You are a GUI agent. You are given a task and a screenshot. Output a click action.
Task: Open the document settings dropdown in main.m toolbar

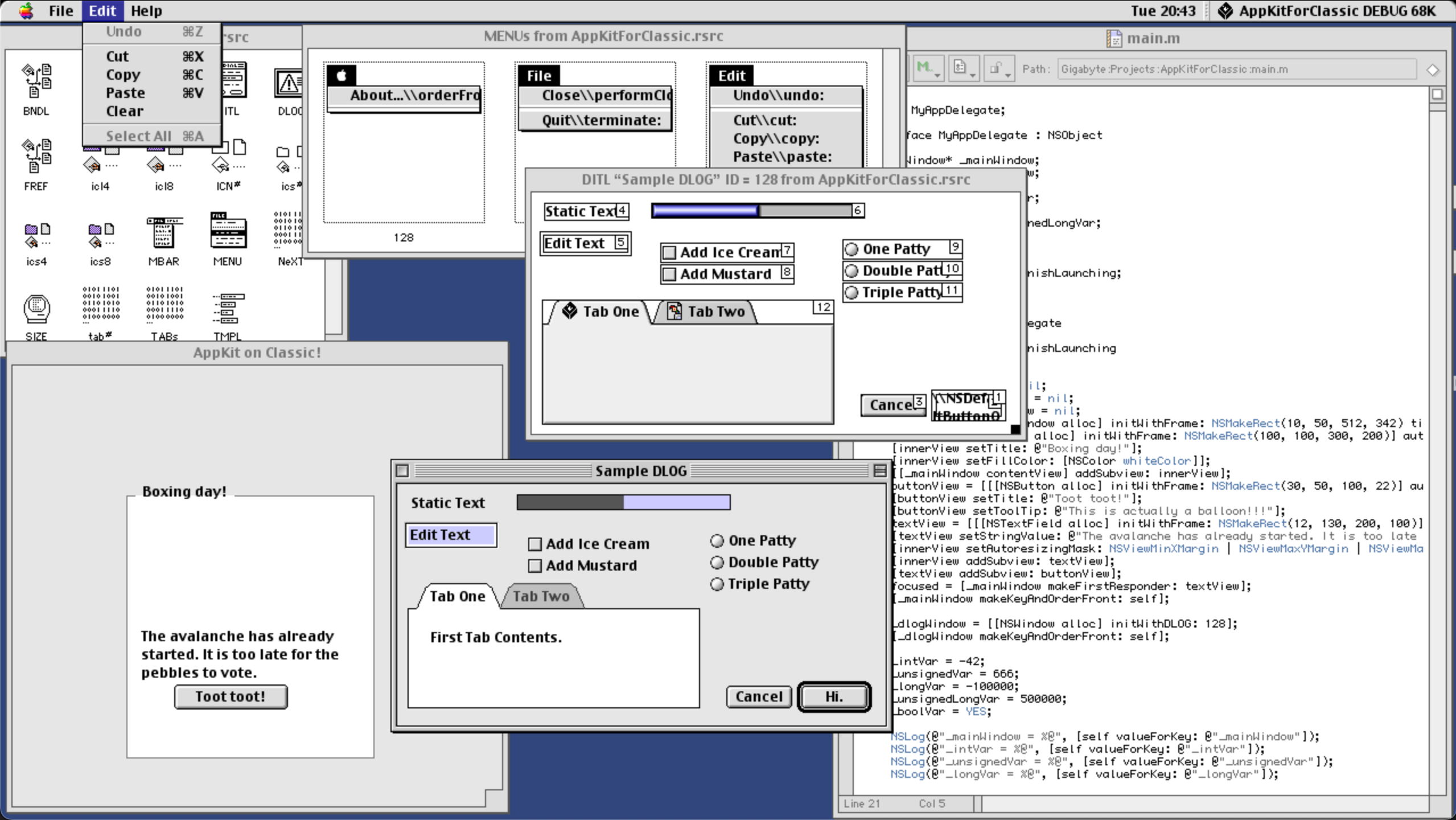pos(963,69)
